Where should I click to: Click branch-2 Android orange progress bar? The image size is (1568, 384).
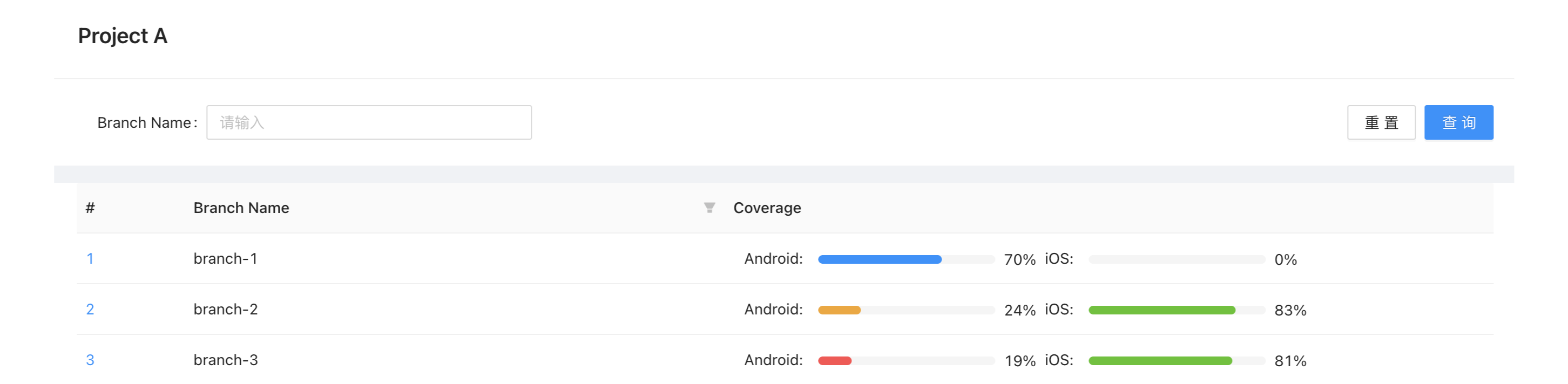907,310
